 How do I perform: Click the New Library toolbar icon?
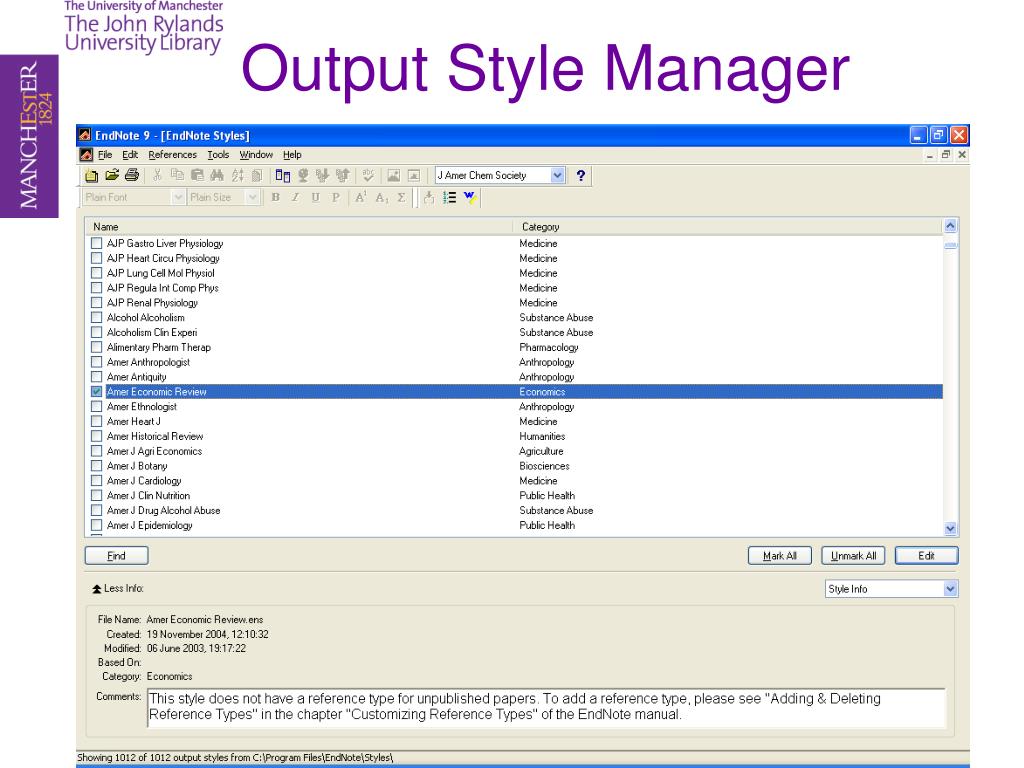(x=91, y=175)
